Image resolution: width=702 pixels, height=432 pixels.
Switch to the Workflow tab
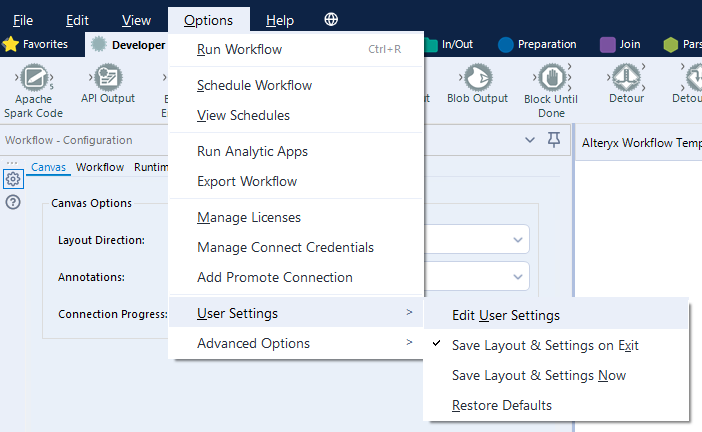coord(100,167)
